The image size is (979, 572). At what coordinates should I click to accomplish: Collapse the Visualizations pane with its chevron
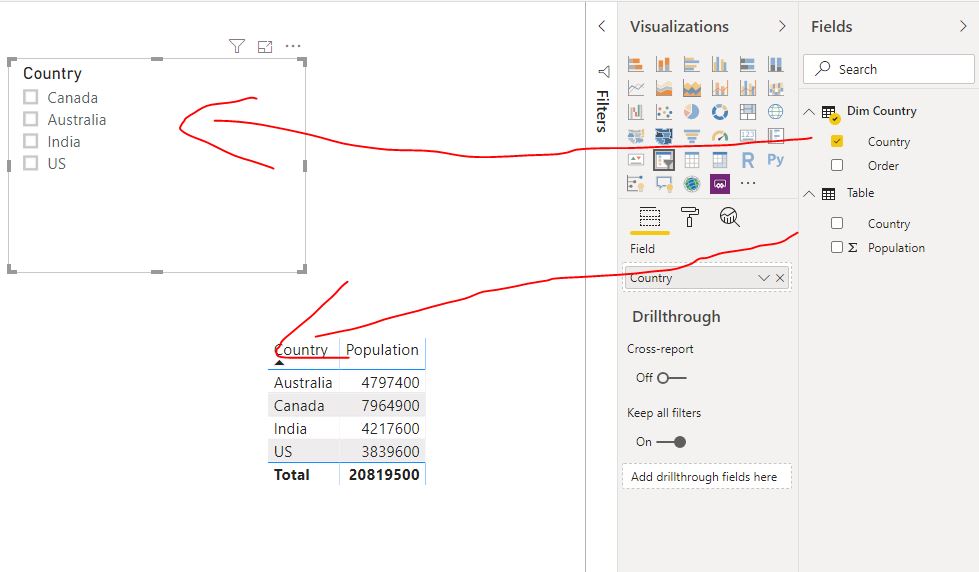point(782,26)
